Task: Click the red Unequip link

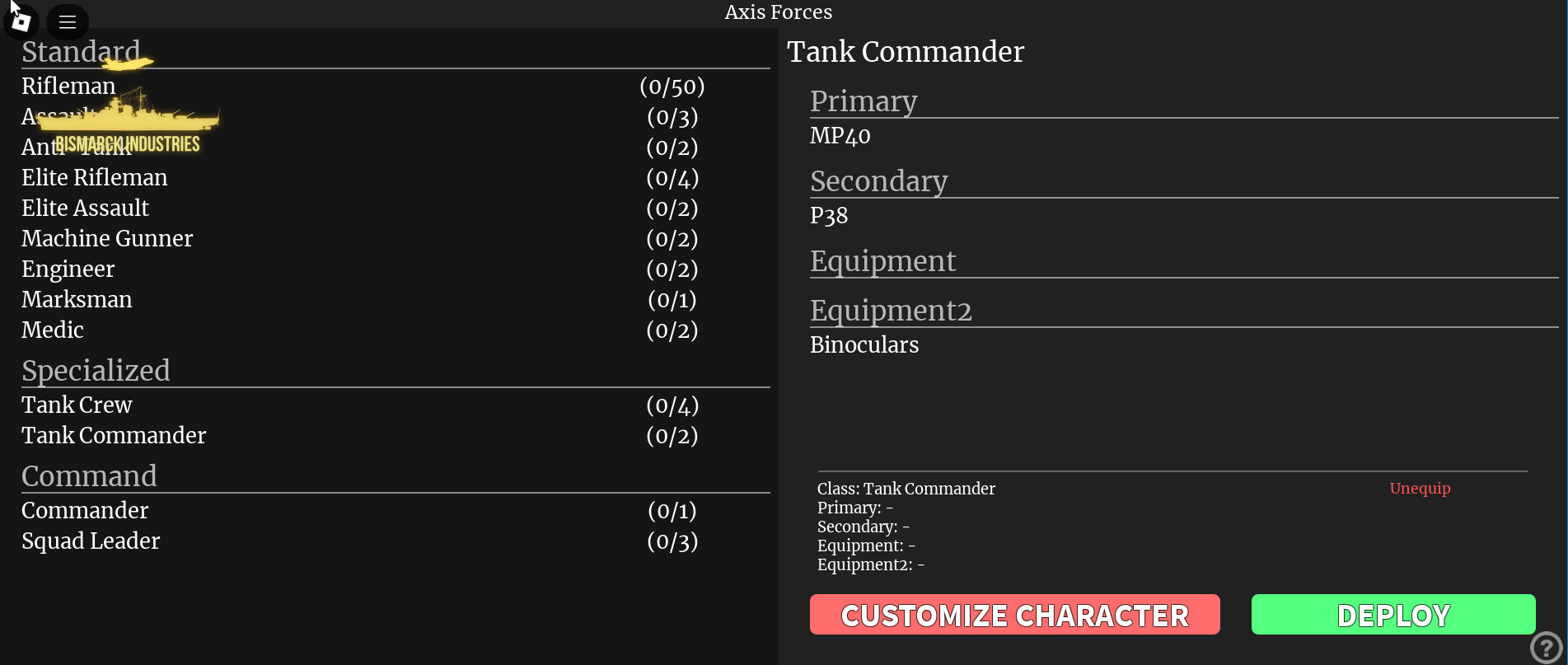Action: click(1420, 489)
